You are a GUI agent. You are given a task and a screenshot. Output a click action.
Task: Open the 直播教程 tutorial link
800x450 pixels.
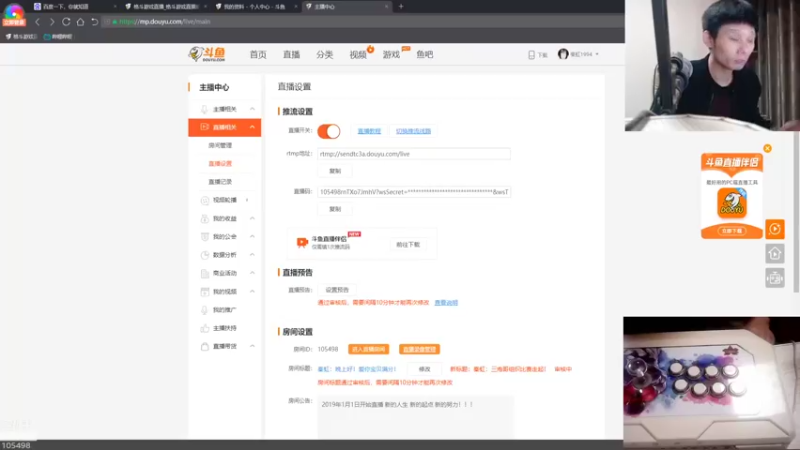click(369, 131)
